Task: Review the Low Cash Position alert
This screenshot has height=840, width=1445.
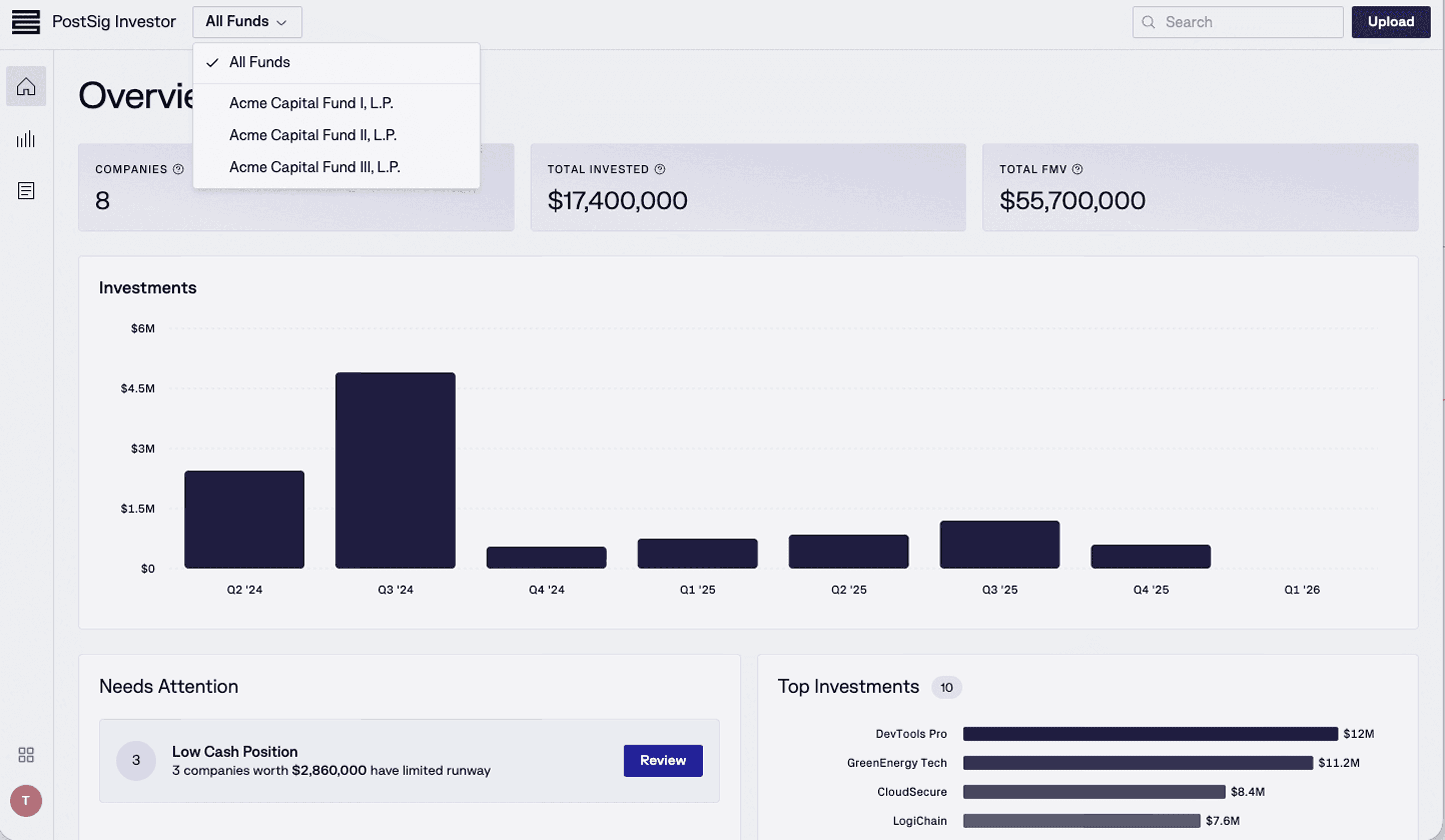Action: point(663,760)
